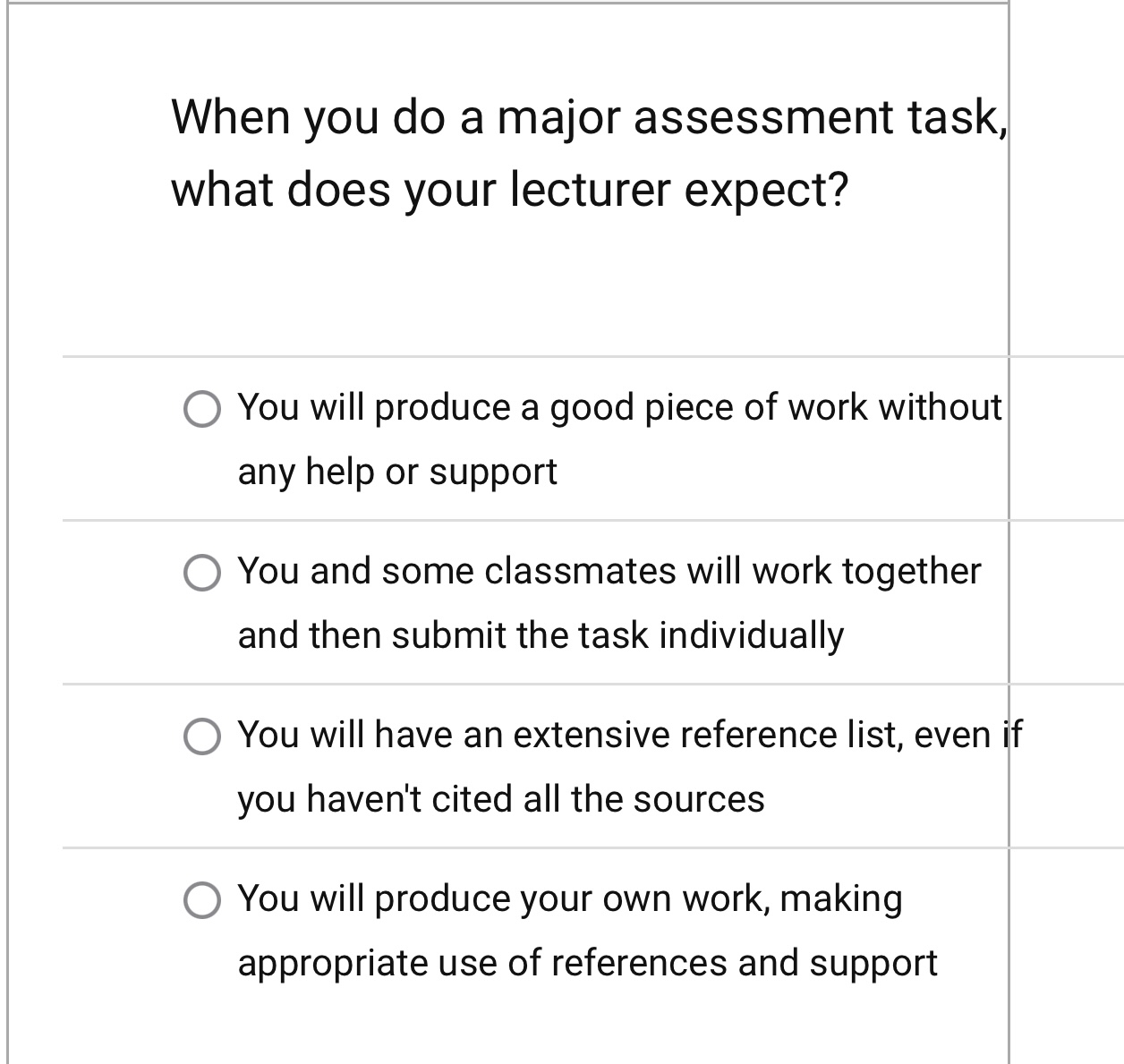Click the answer text 'any help or support'
Viewport: 1124px width, 1064px height.
(x=396, y=472)
